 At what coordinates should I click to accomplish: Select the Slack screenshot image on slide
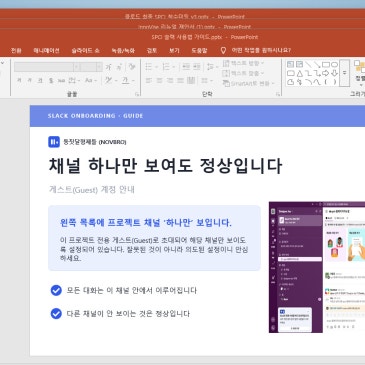coord(317,267)
